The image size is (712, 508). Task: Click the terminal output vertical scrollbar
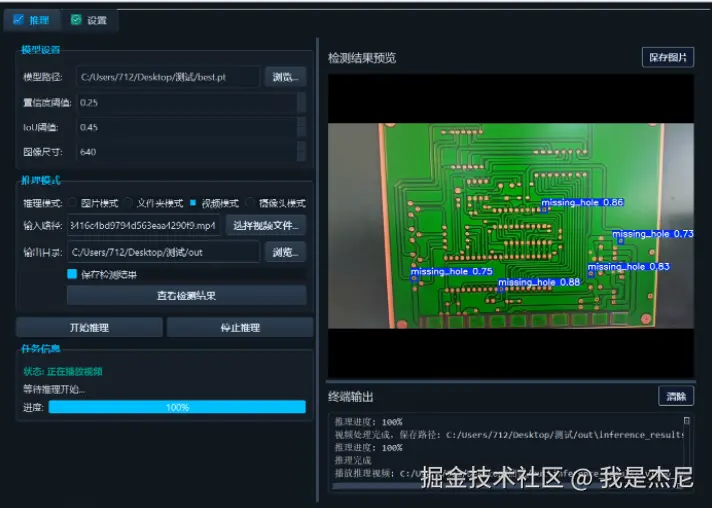click(687, 447)
